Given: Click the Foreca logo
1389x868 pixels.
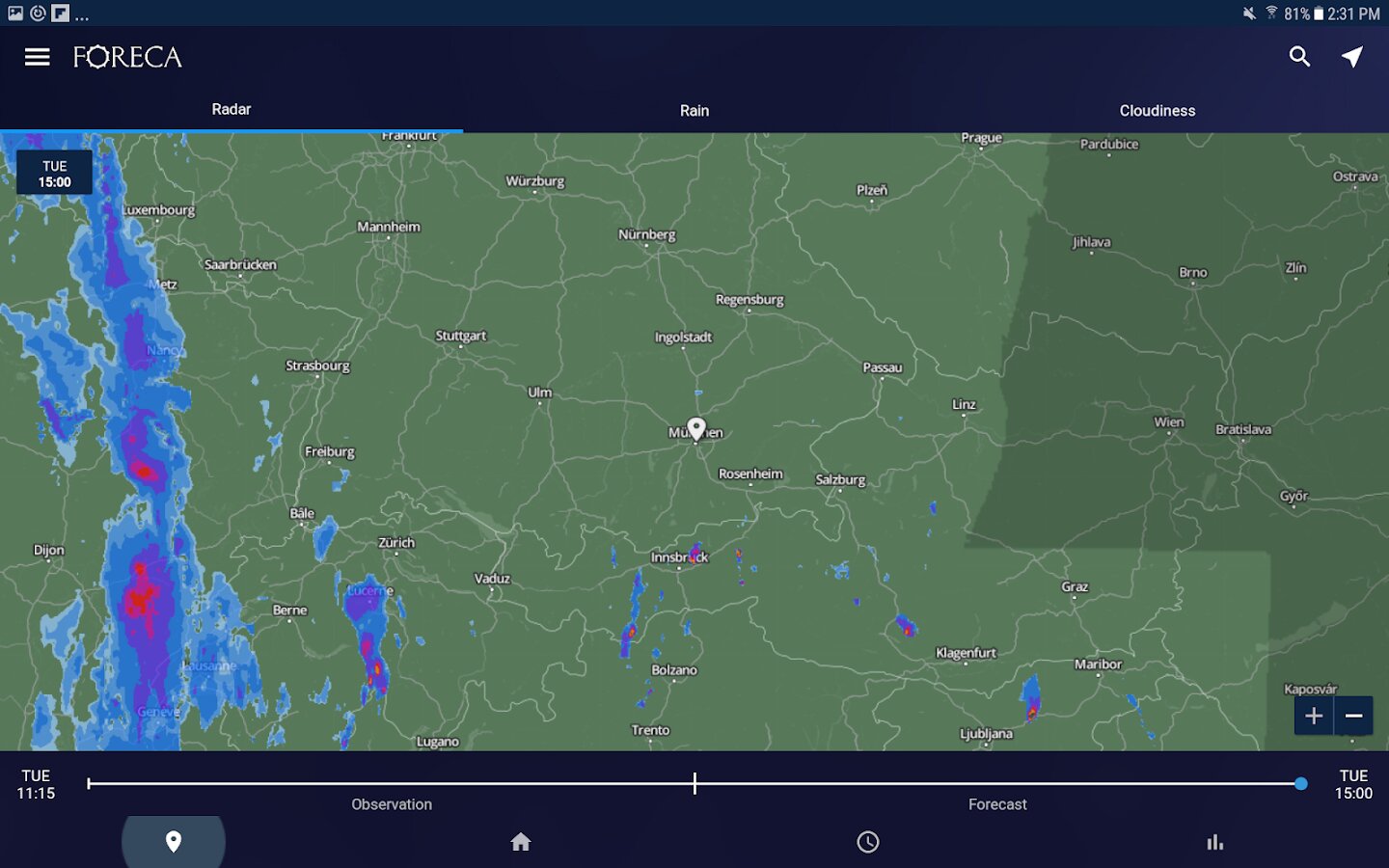Looking at the screenshot, I should coord(127,57).
